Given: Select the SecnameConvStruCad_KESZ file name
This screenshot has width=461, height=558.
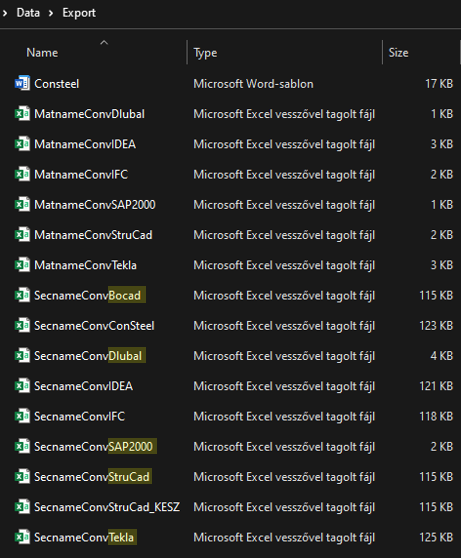Looking at the screenshot, I should (107, 507).
